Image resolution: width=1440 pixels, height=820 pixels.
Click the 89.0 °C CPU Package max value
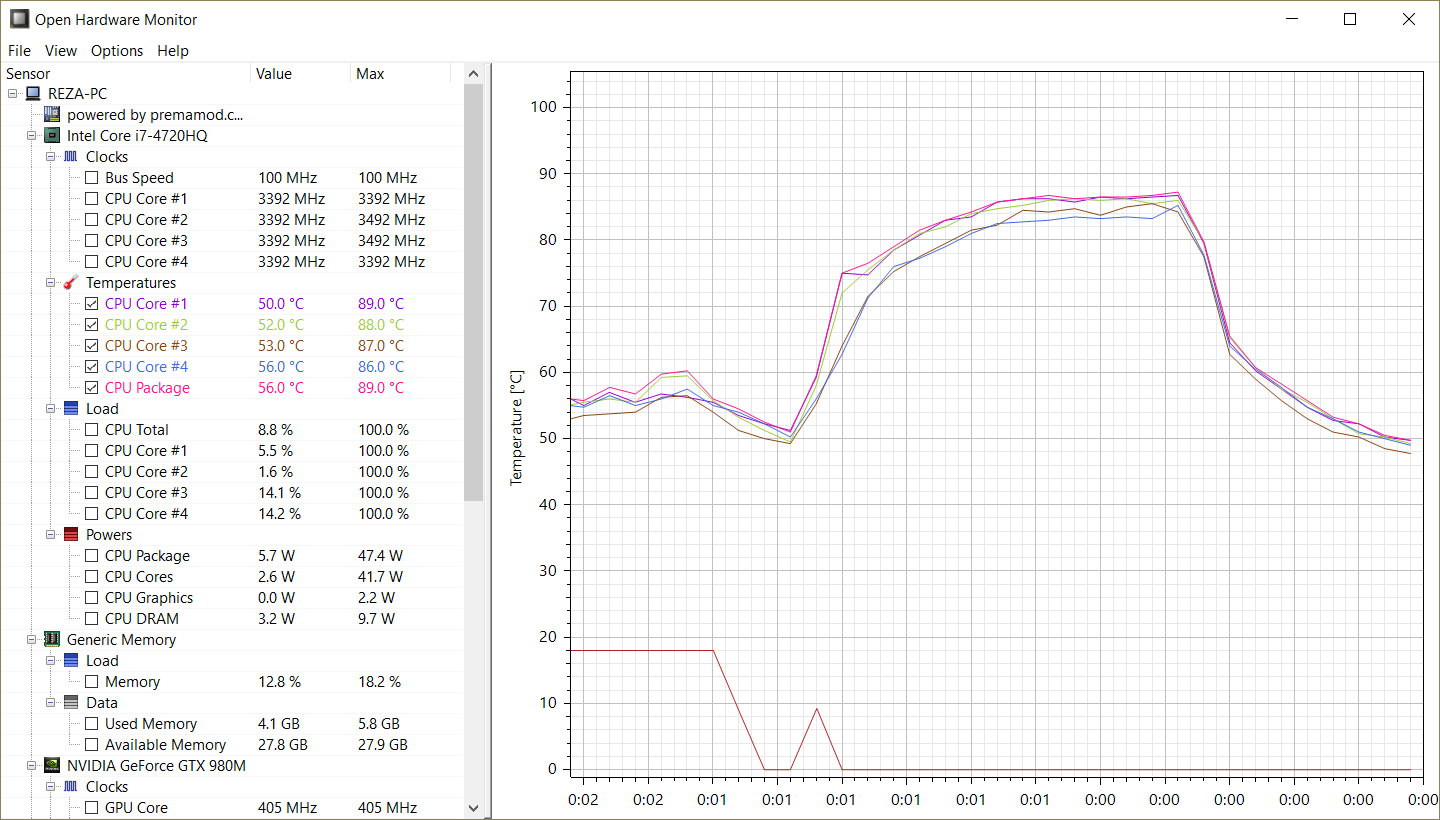[381, 387]
